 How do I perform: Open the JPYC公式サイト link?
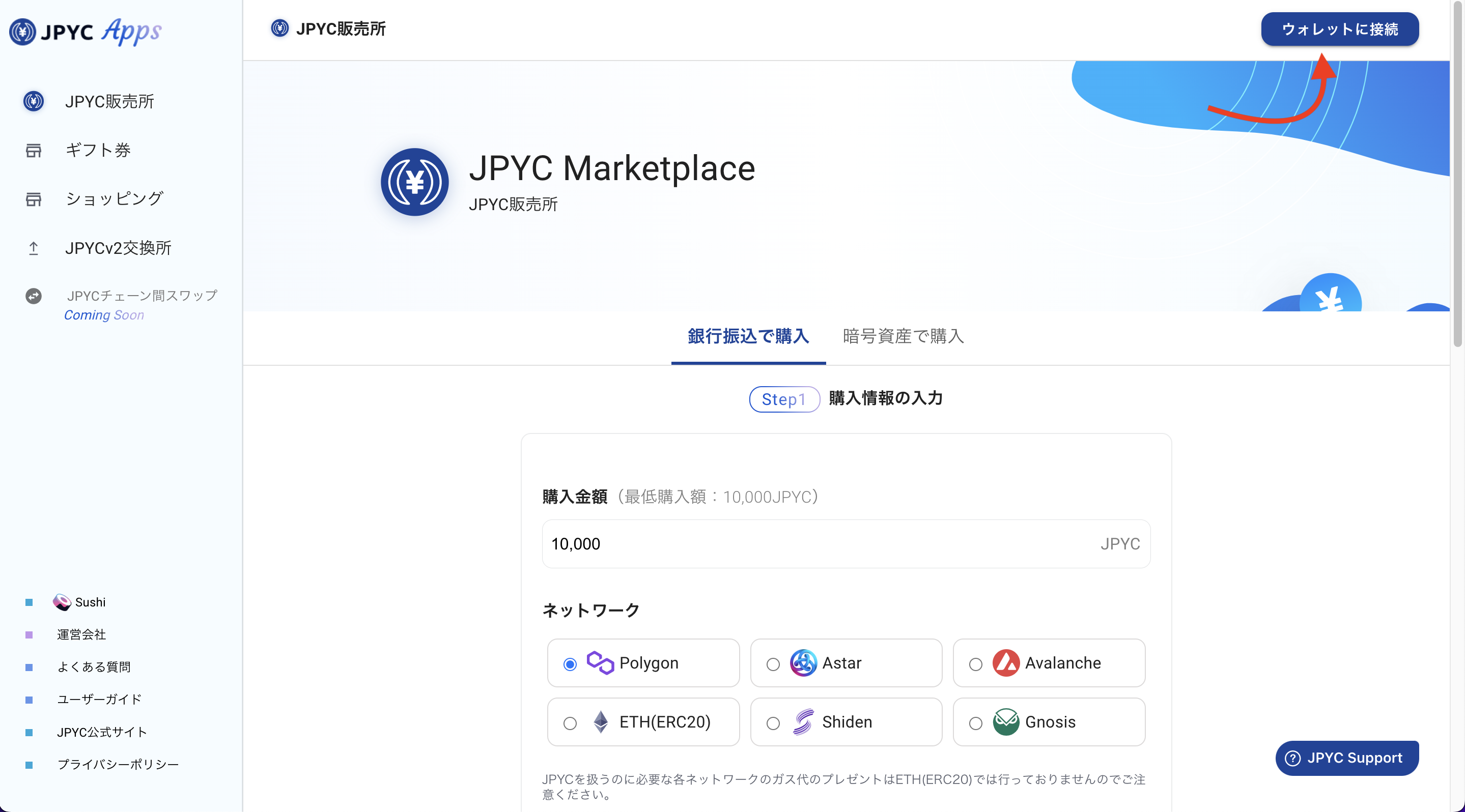click(102, 733)
